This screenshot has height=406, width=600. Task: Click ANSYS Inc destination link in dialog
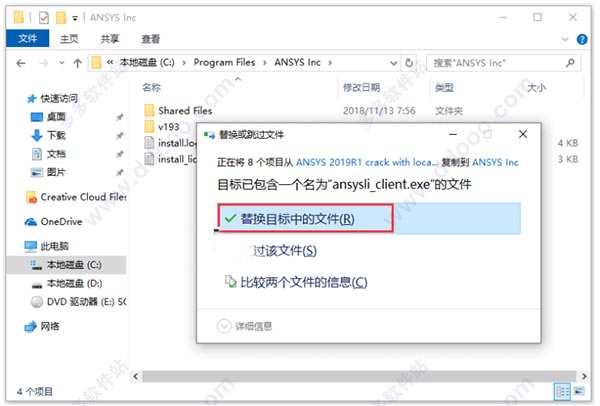(x=495, y=162)
